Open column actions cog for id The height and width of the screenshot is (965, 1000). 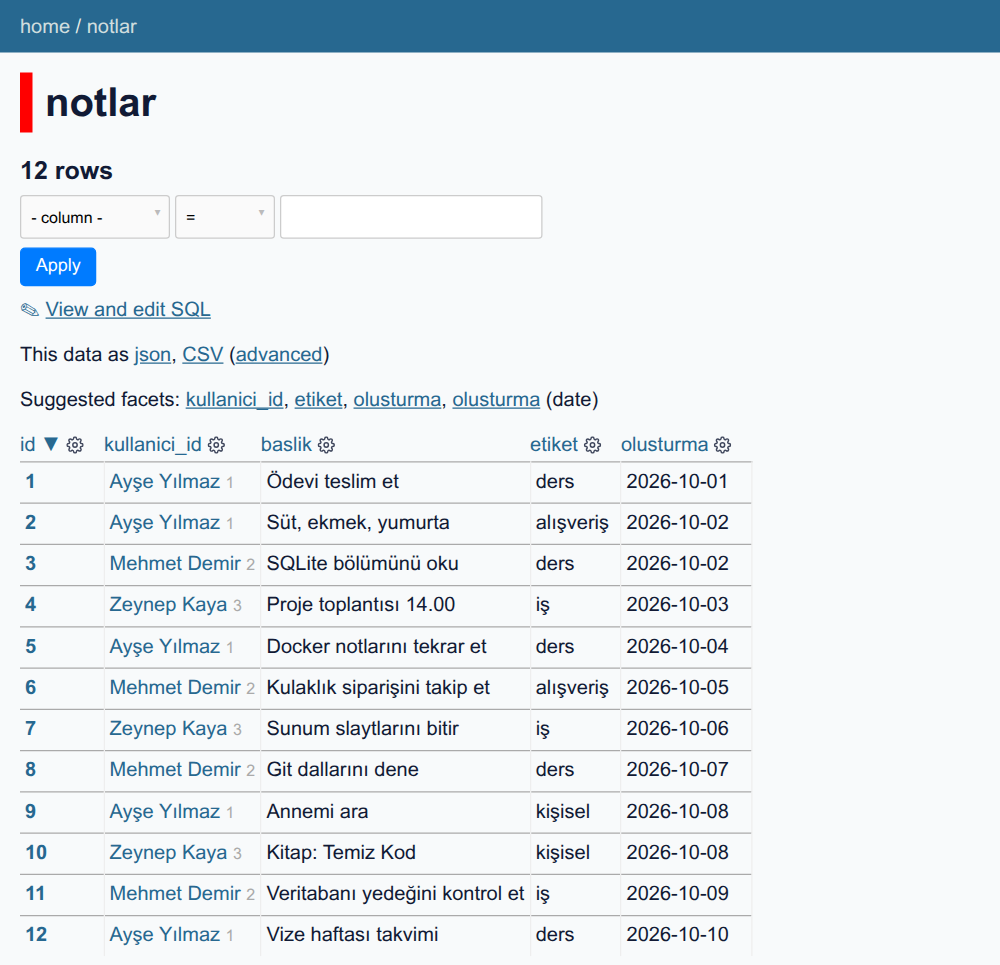[75, 445]
